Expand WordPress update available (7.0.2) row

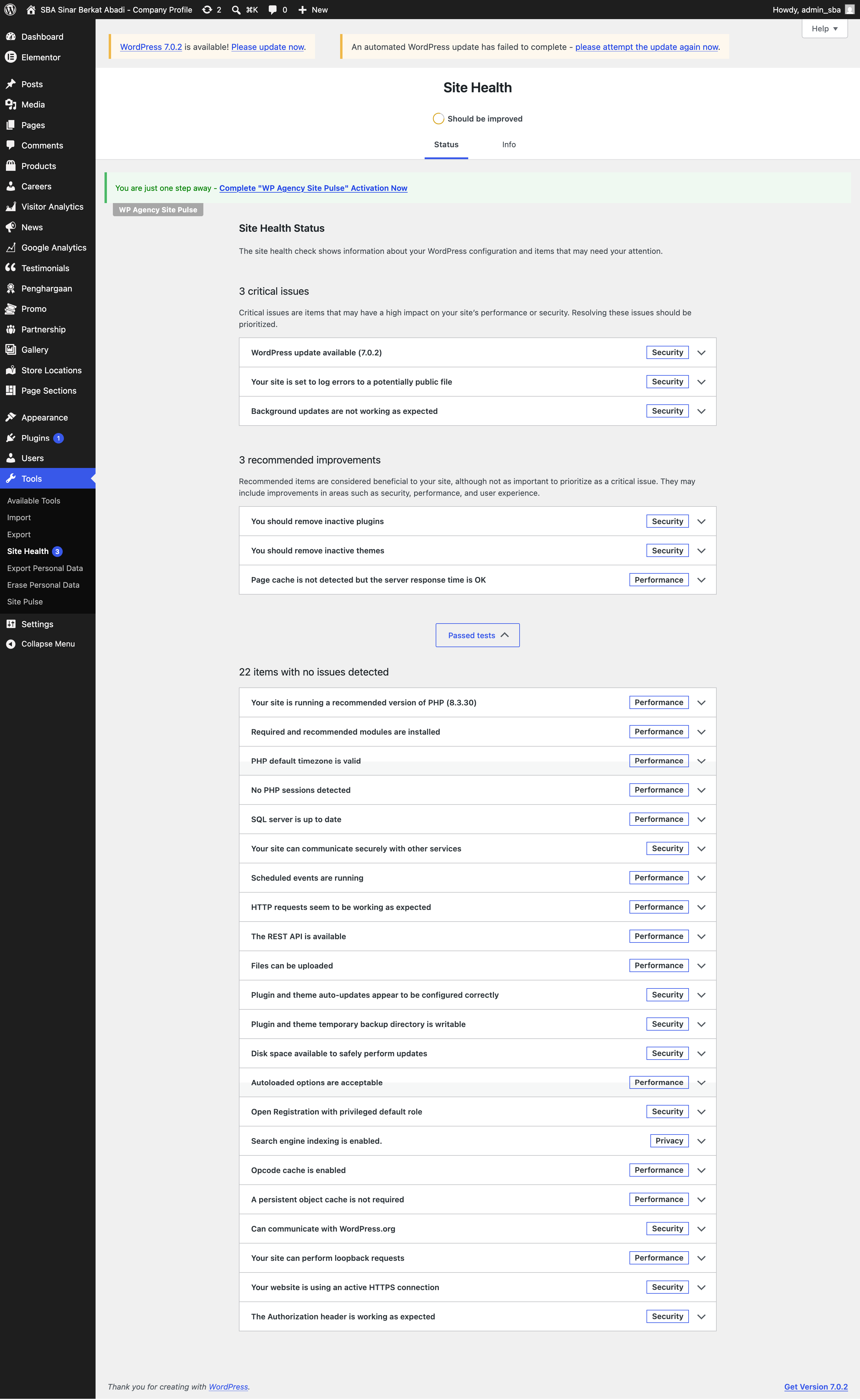pyautogui.click(x=477, y=353)
